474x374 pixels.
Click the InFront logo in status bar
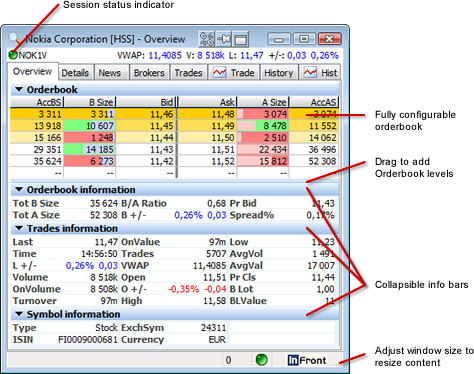click(307, 360)
